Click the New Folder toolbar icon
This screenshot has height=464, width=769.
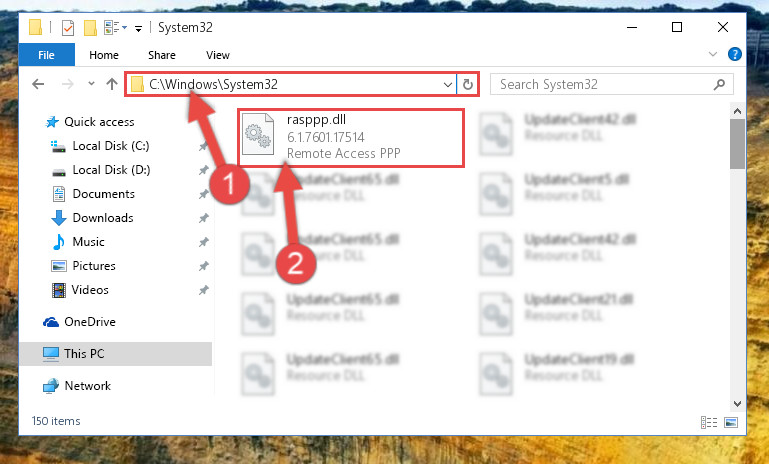(x=90, y=28)
